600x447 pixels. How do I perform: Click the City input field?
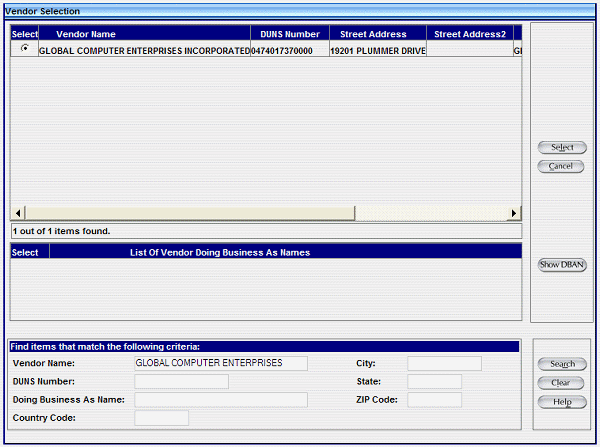[444, 363]
